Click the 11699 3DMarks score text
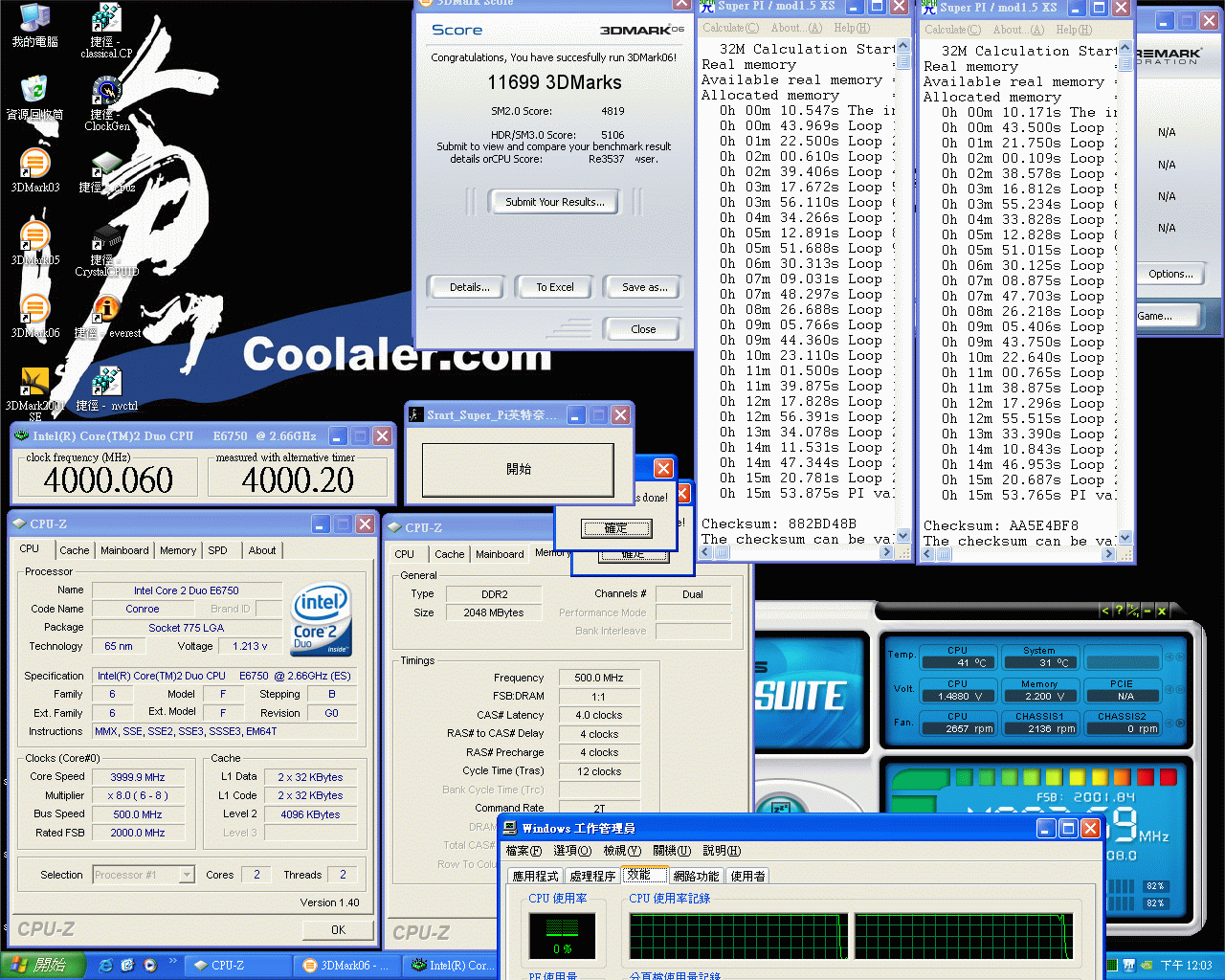Viewport: 1225px width, 980px height. pos(555,82)
